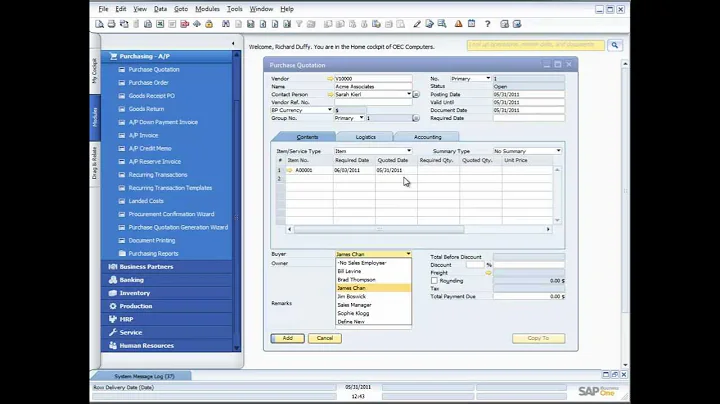Image resolution: width=720 pixels, height=404 pixels.
Task: Click the Filter funnel icon
Action: click(299, 24)
